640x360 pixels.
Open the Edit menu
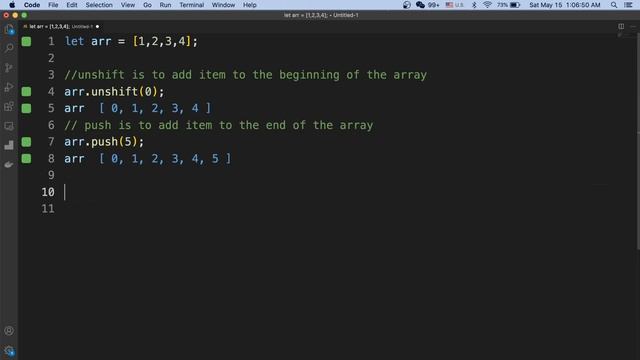(72, 5)
